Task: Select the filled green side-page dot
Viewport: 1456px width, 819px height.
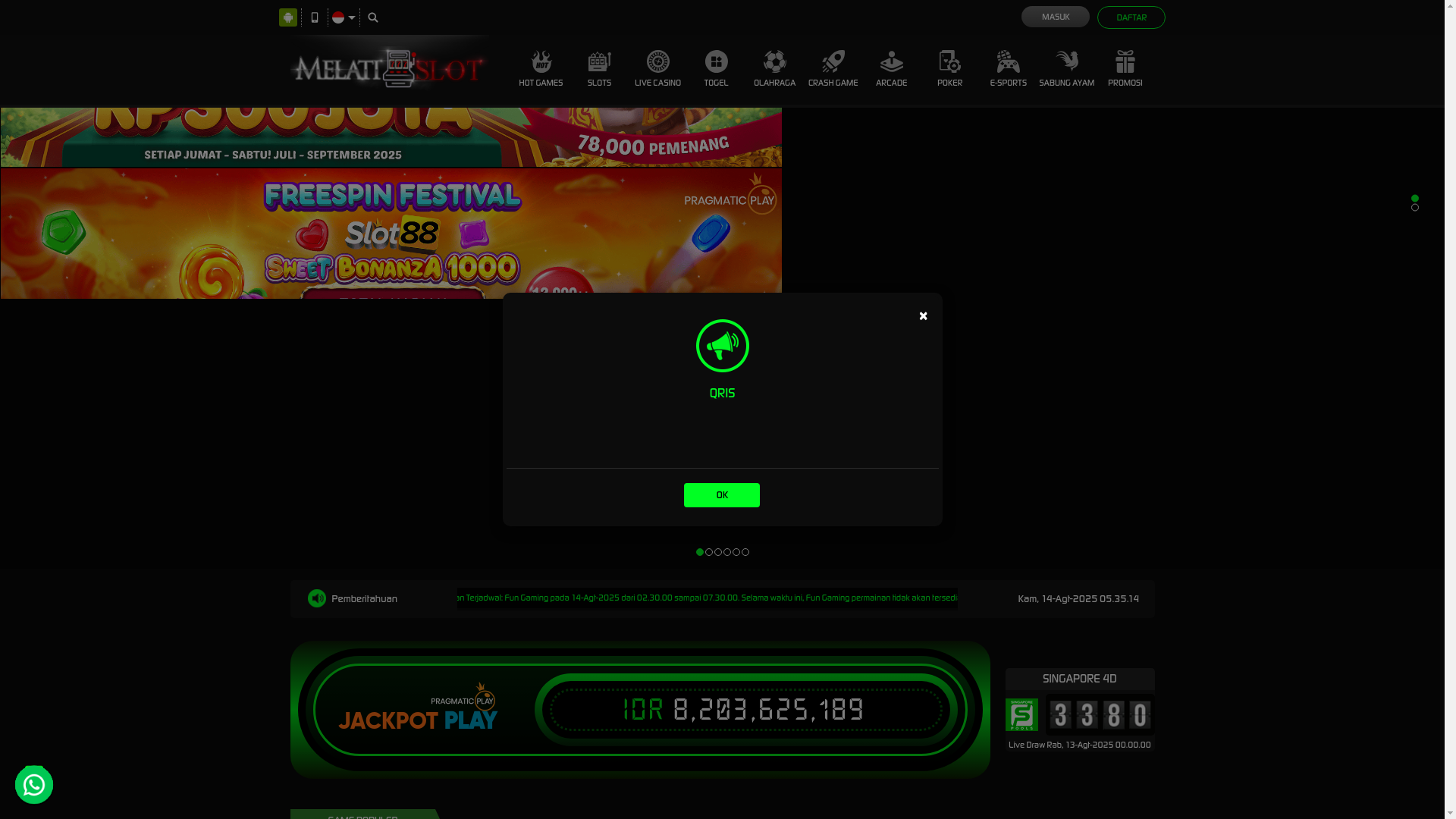Action: pos(1415,199)
